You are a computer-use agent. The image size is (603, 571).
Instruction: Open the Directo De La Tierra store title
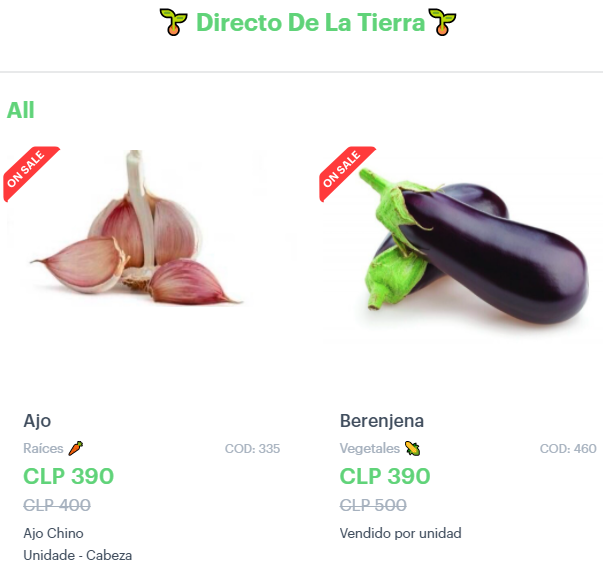coord(310,22)
